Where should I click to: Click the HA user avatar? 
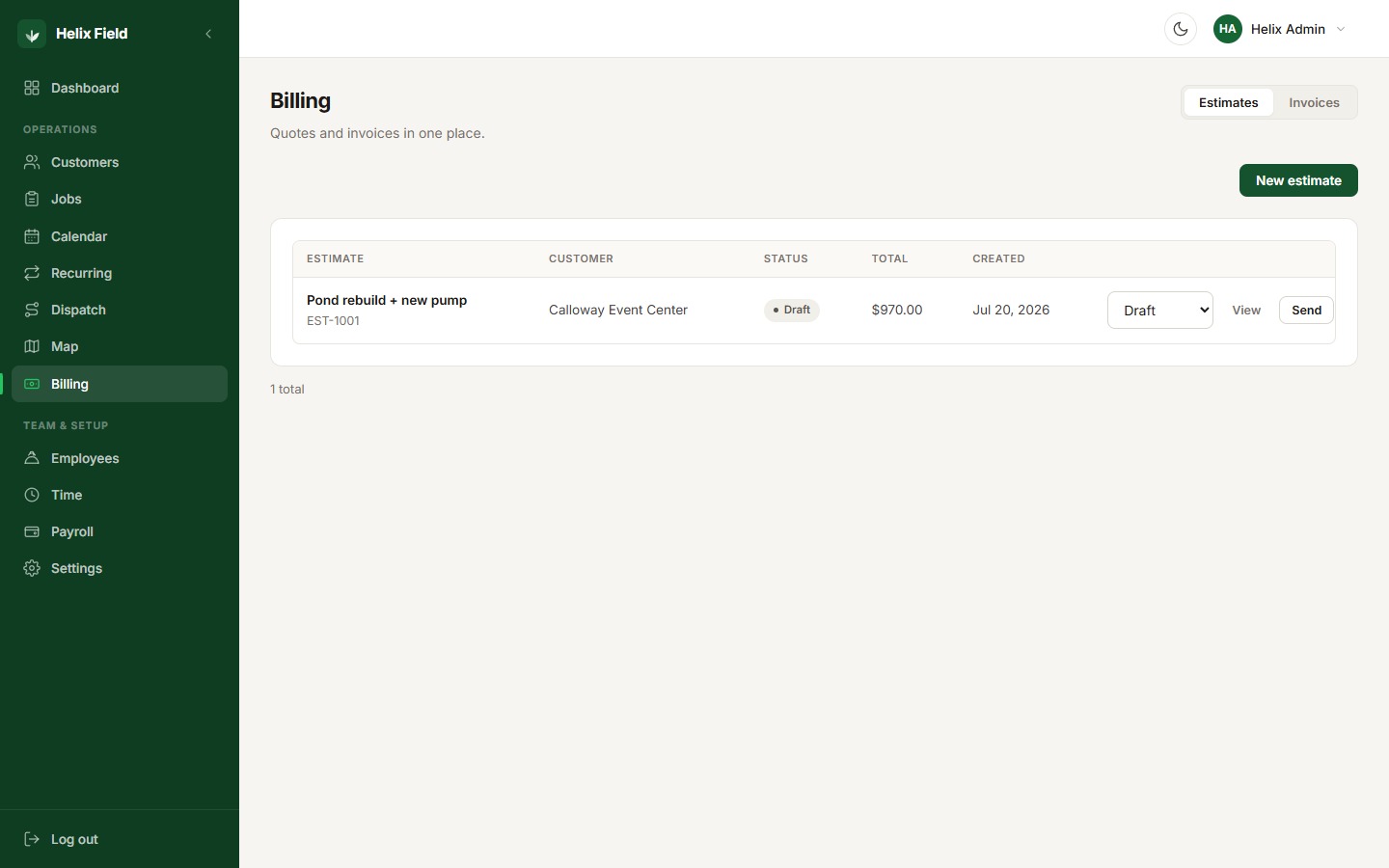click(x=1228, y=29)
